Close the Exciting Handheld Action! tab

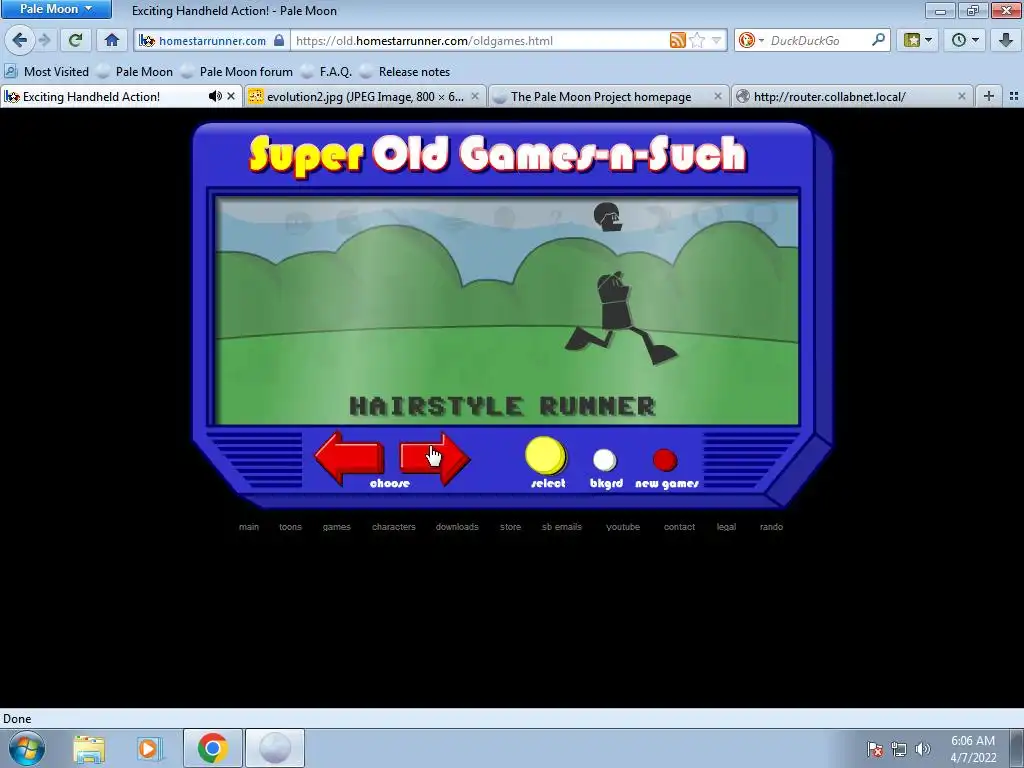point(231,97)
